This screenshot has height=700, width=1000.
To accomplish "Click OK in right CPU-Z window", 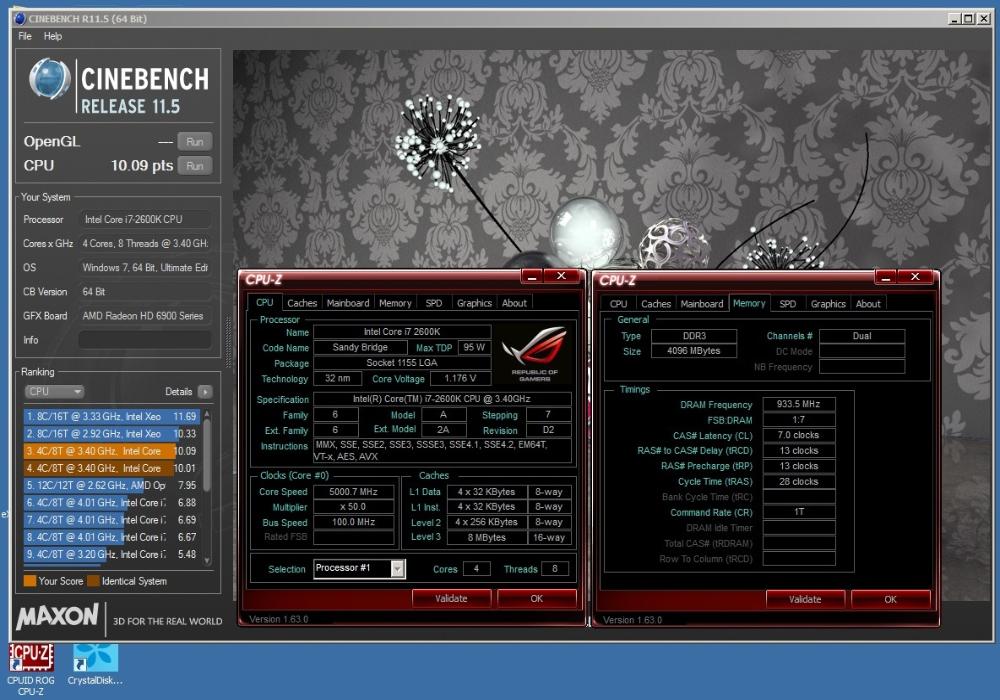I will click(890, 599).
